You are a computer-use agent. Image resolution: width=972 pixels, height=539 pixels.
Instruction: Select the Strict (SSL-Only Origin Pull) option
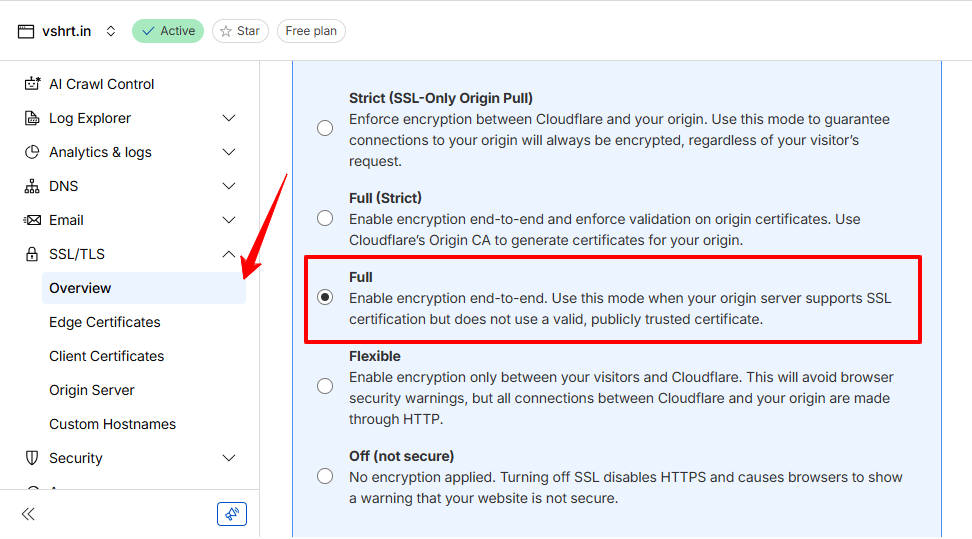(325, 128)
